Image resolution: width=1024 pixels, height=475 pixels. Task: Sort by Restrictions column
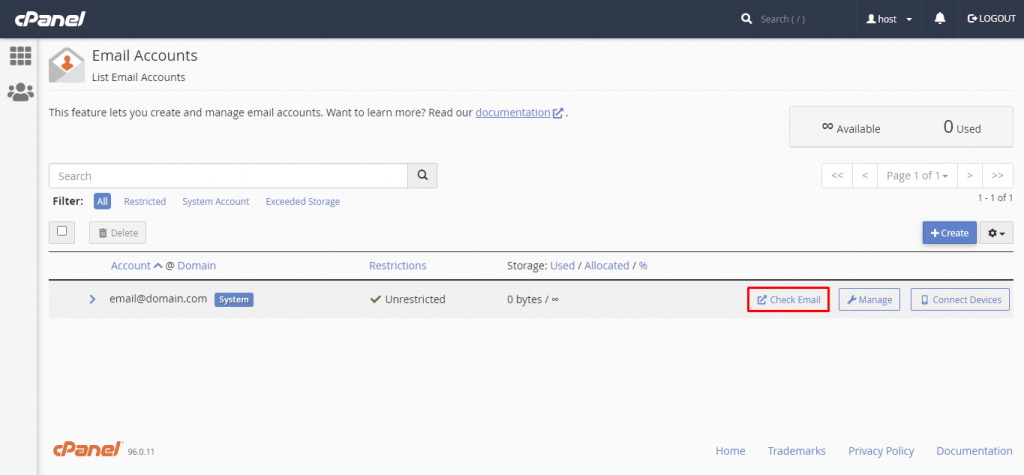click(398, 265)
